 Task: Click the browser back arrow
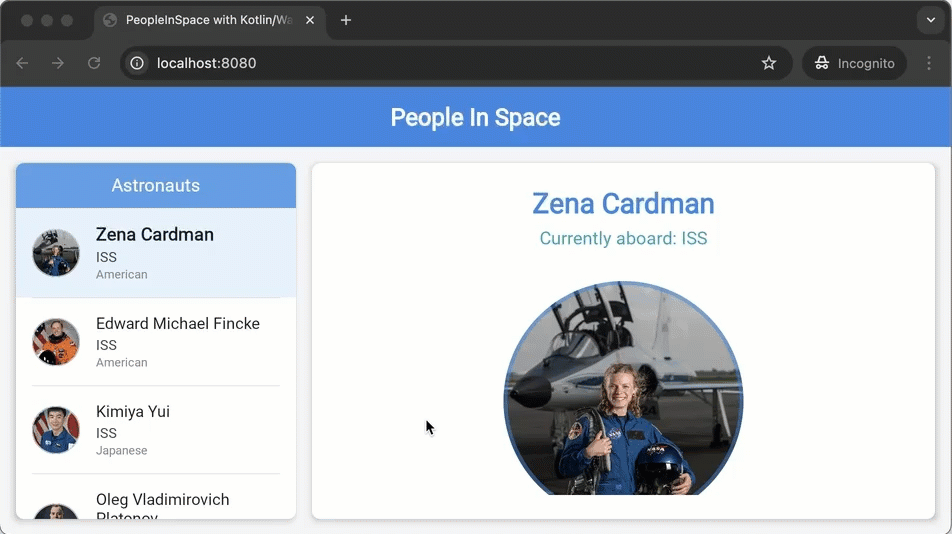pos(22,63)
